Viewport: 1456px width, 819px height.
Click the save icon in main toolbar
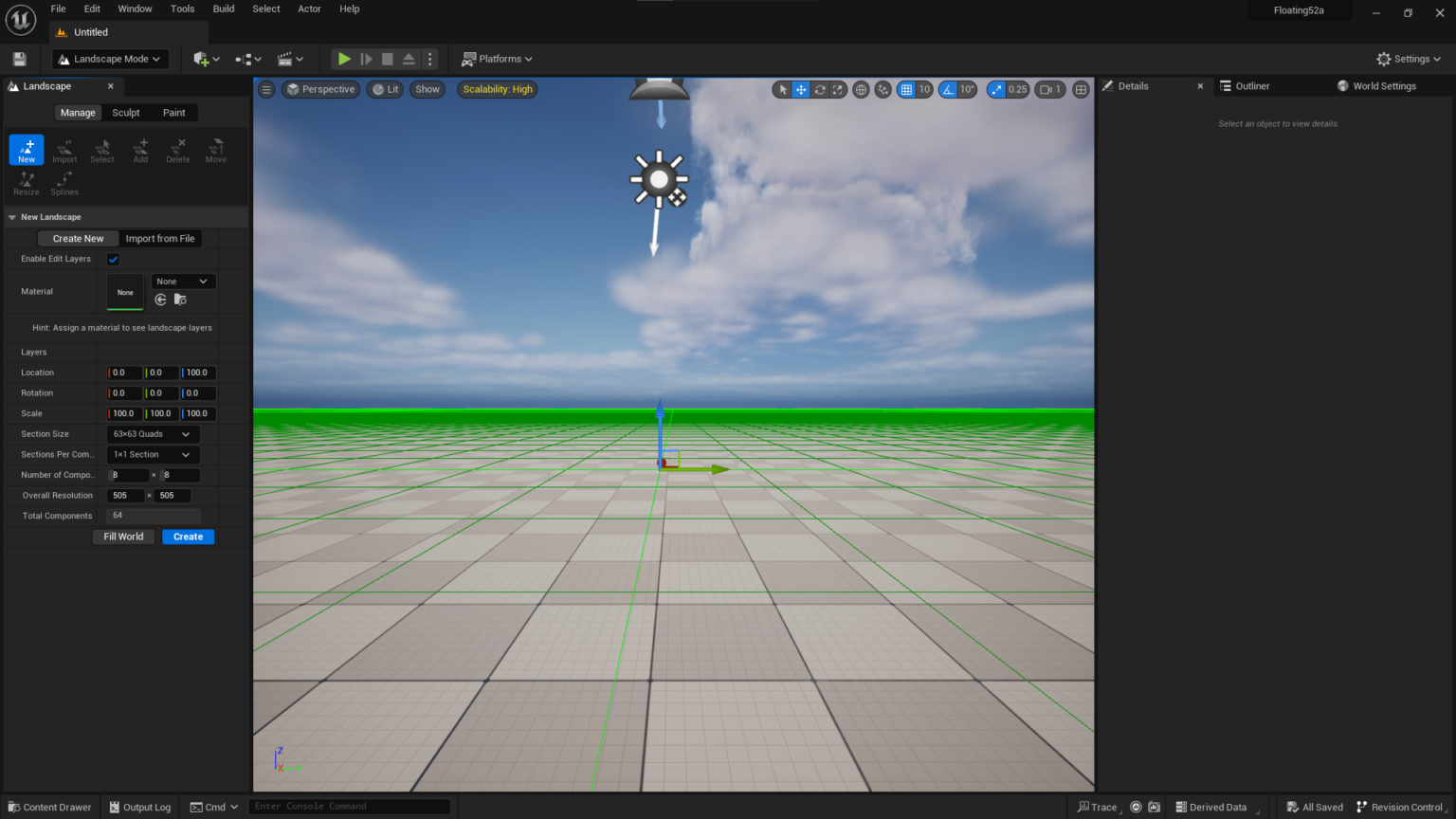(19, 59)
